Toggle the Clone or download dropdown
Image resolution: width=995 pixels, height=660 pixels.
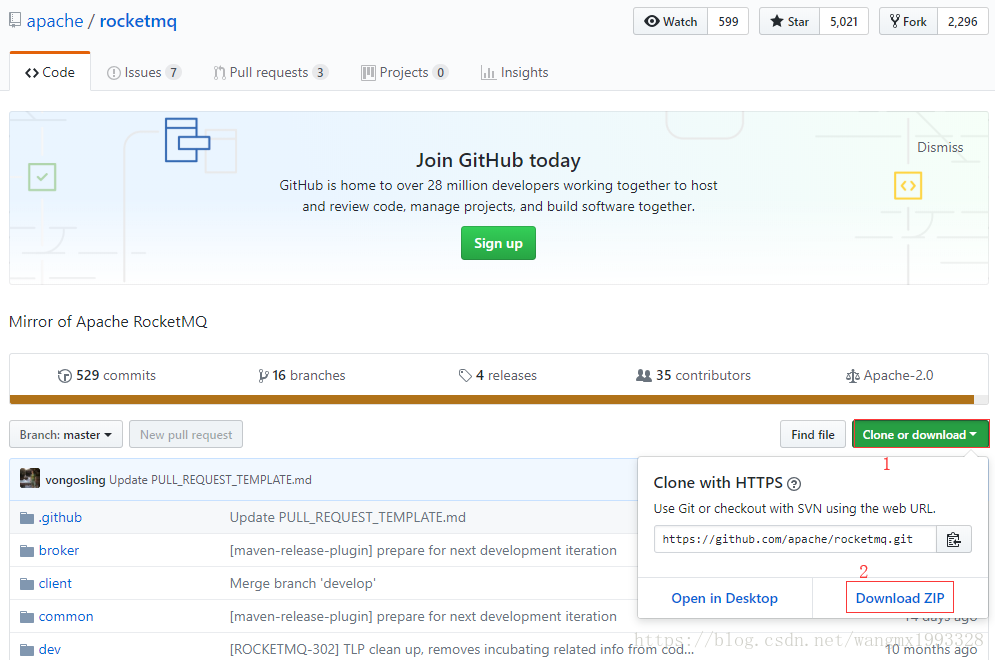(x=920, y=435)
